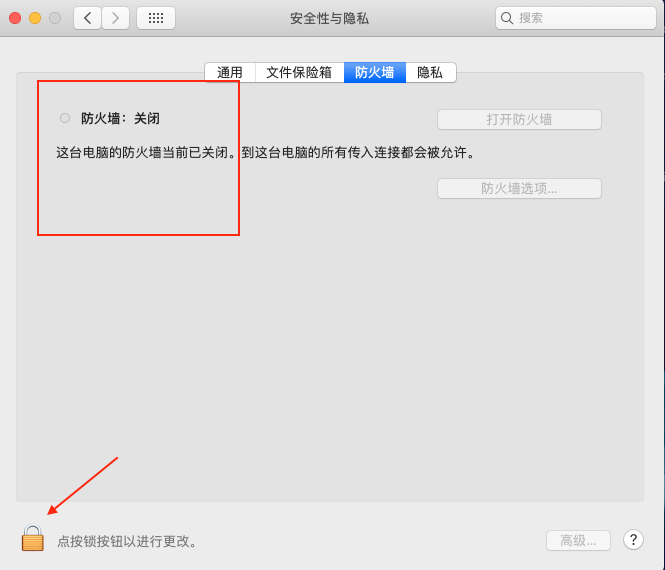Show all preferences using the grid icon
Image resolution: width=665 pixels, height=570 pixels.
(x=156, y=18)
